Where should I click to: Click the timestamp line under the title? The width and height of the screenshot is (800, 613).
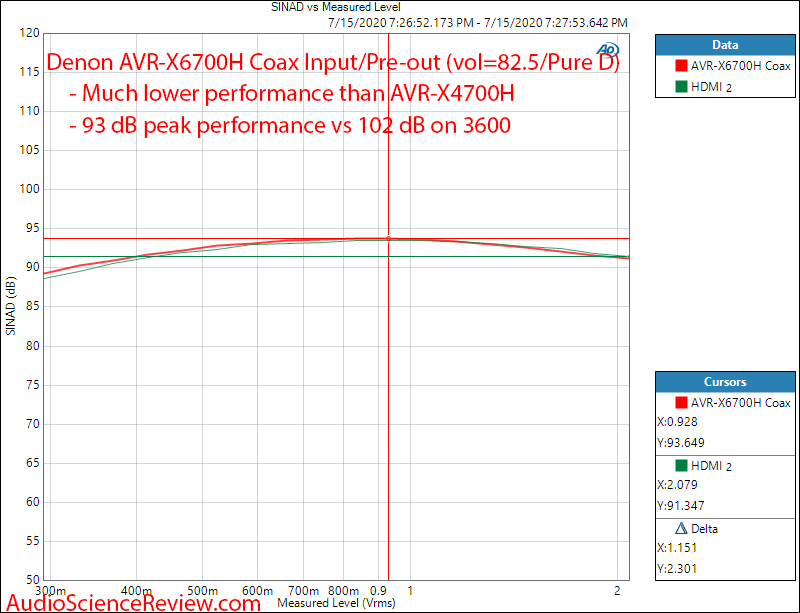(x=478, y=23)
